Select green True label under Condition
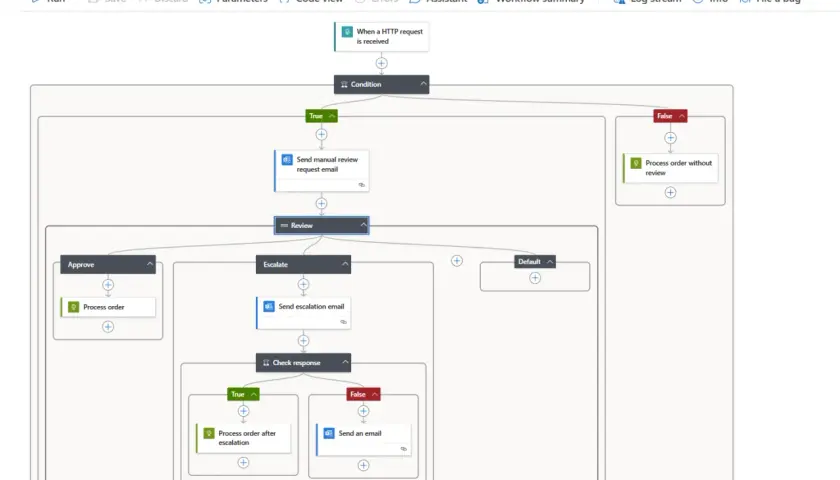 (x=316, y=116)
